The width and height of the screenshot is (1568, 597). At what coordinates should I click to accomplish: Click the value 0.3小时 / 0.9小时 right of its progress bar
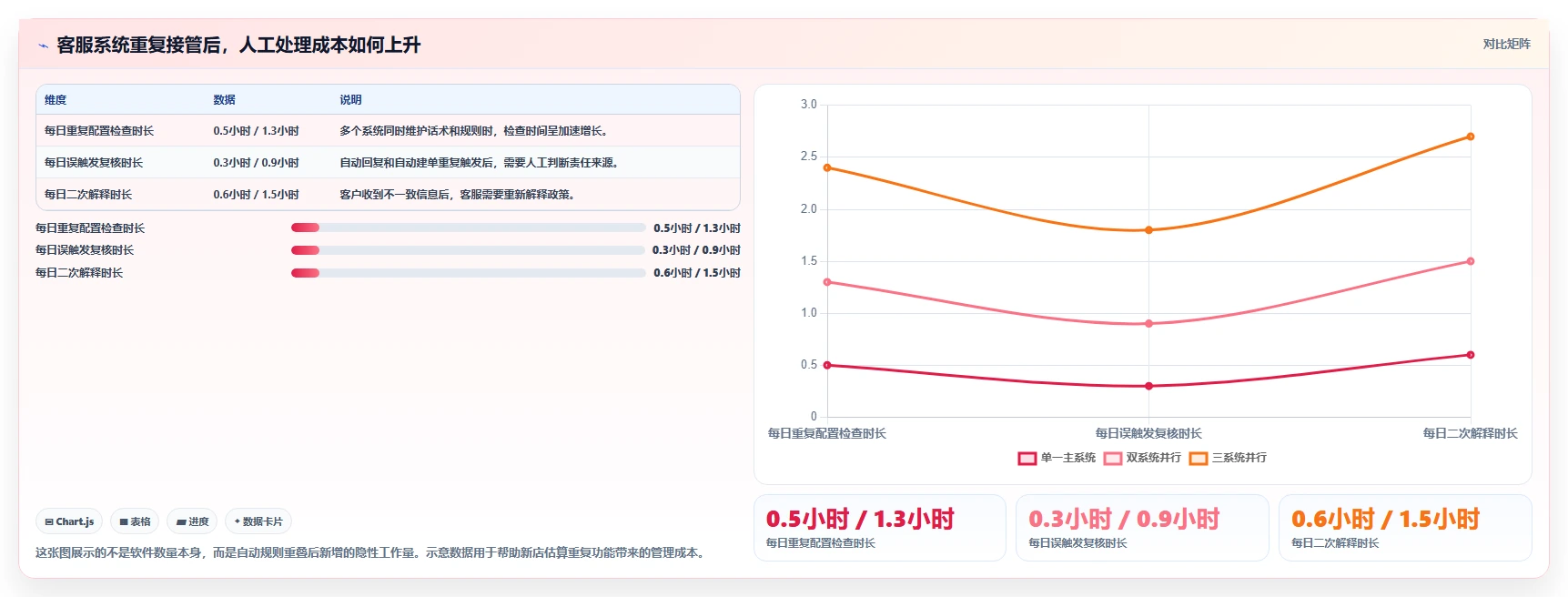pos(696,250)
